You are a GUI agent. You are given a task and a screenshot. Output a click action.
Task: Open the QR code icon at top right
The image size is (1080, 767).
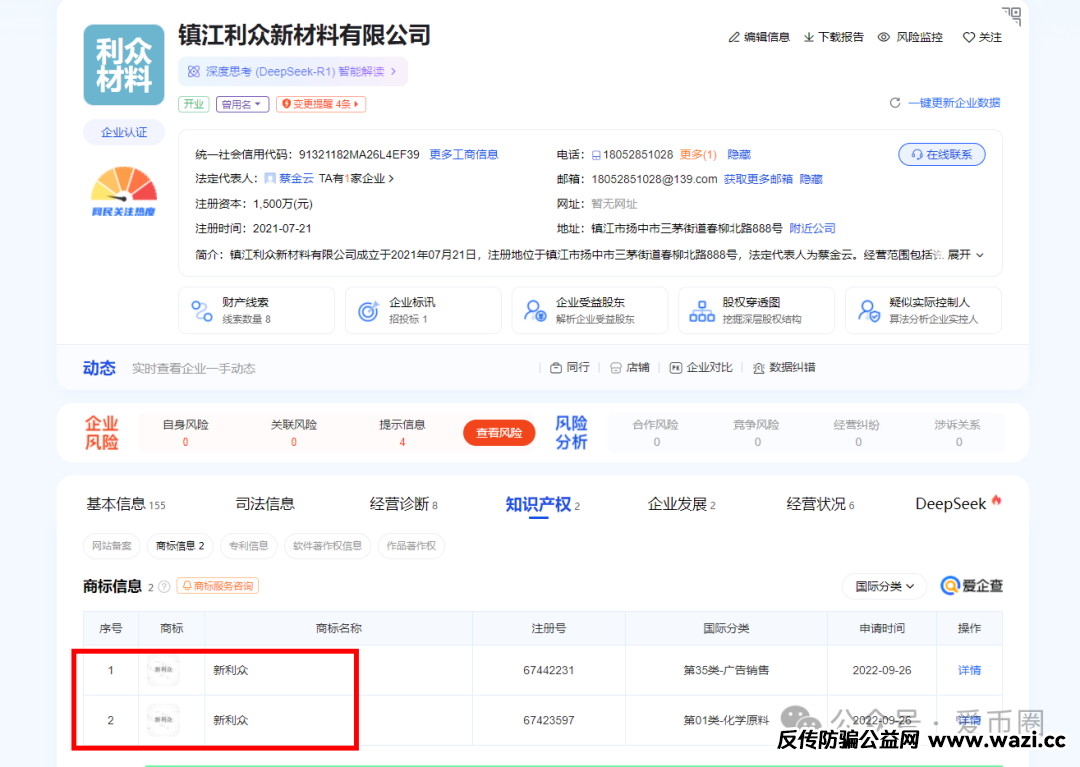[1011, 16]
